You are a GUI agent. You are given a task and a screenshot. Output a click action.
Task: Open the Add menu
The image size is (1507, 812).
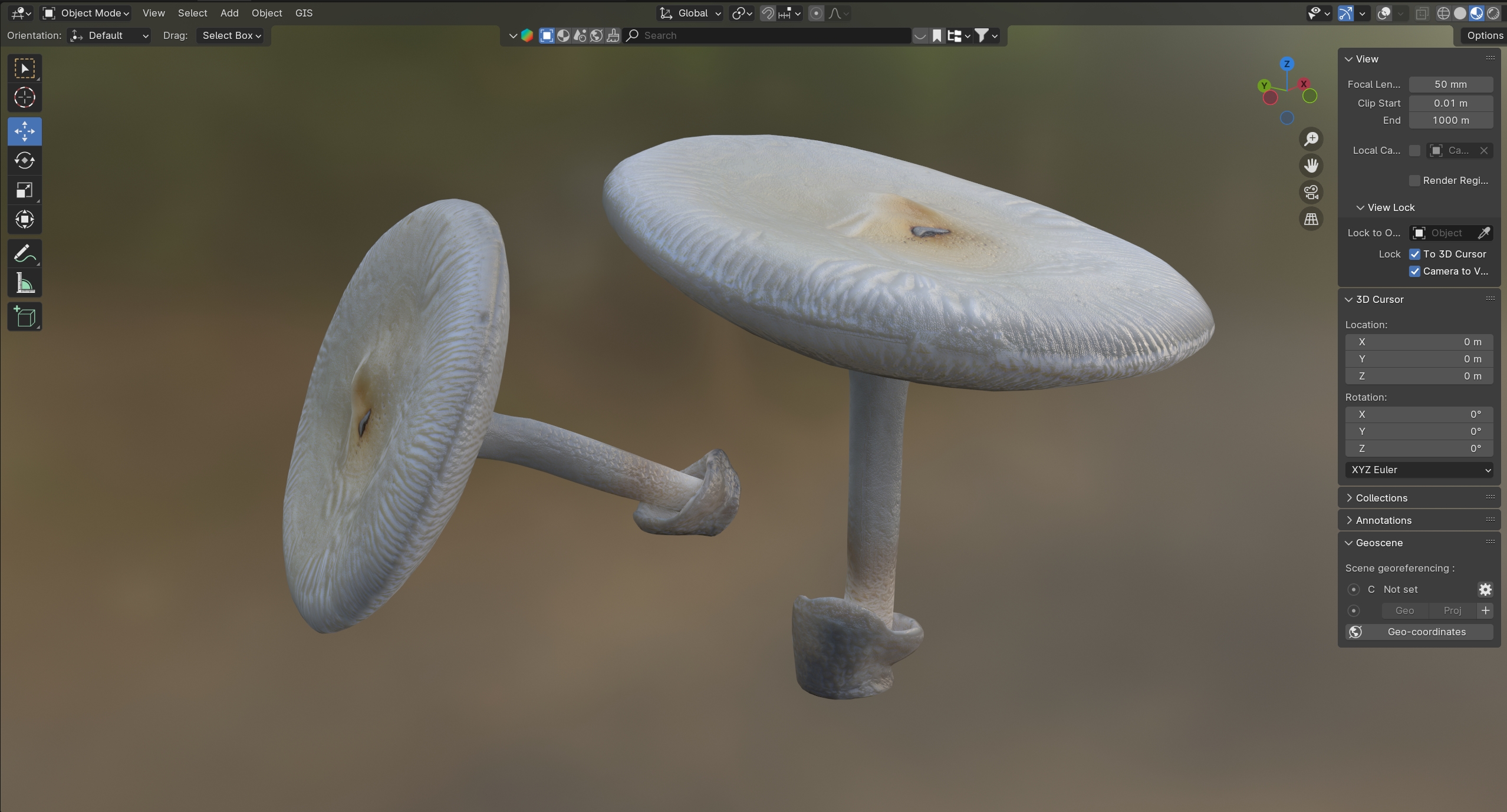[229, 13]
